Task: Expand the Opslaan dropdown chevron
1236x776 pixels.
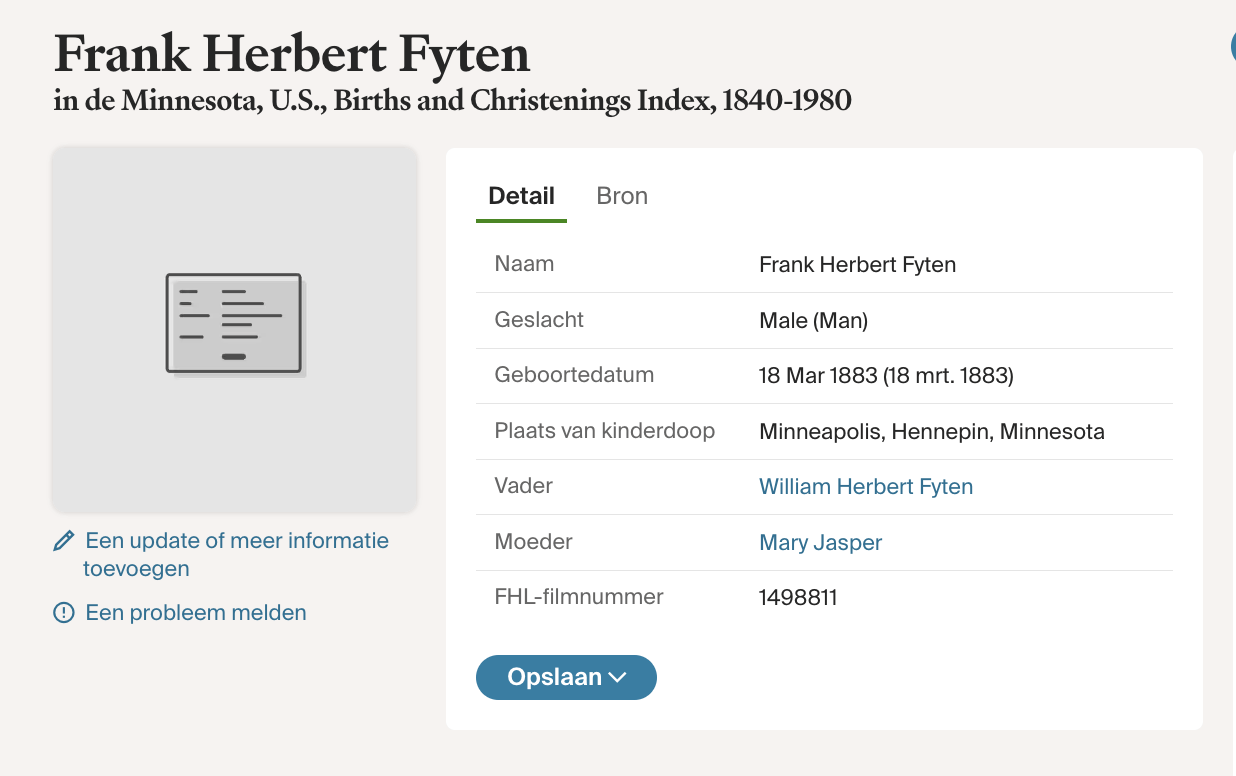Action: click(618, 677)
